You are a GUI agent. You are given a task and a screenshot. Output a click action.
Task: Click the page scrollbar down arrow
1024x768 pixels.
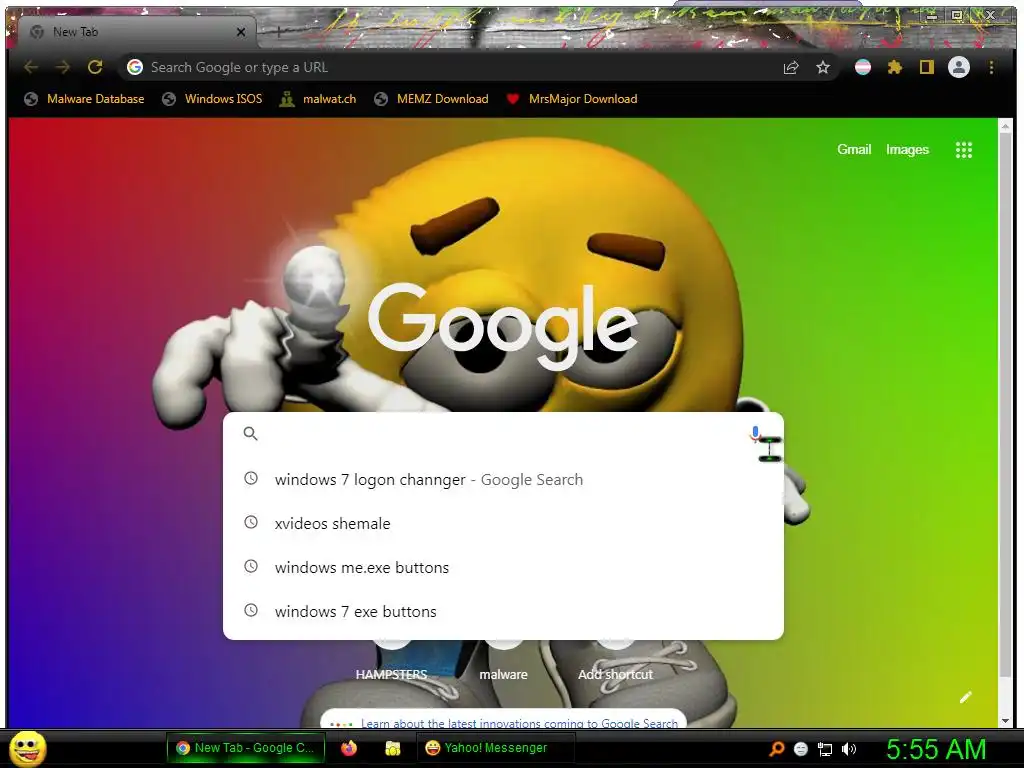pos(1005,721)
